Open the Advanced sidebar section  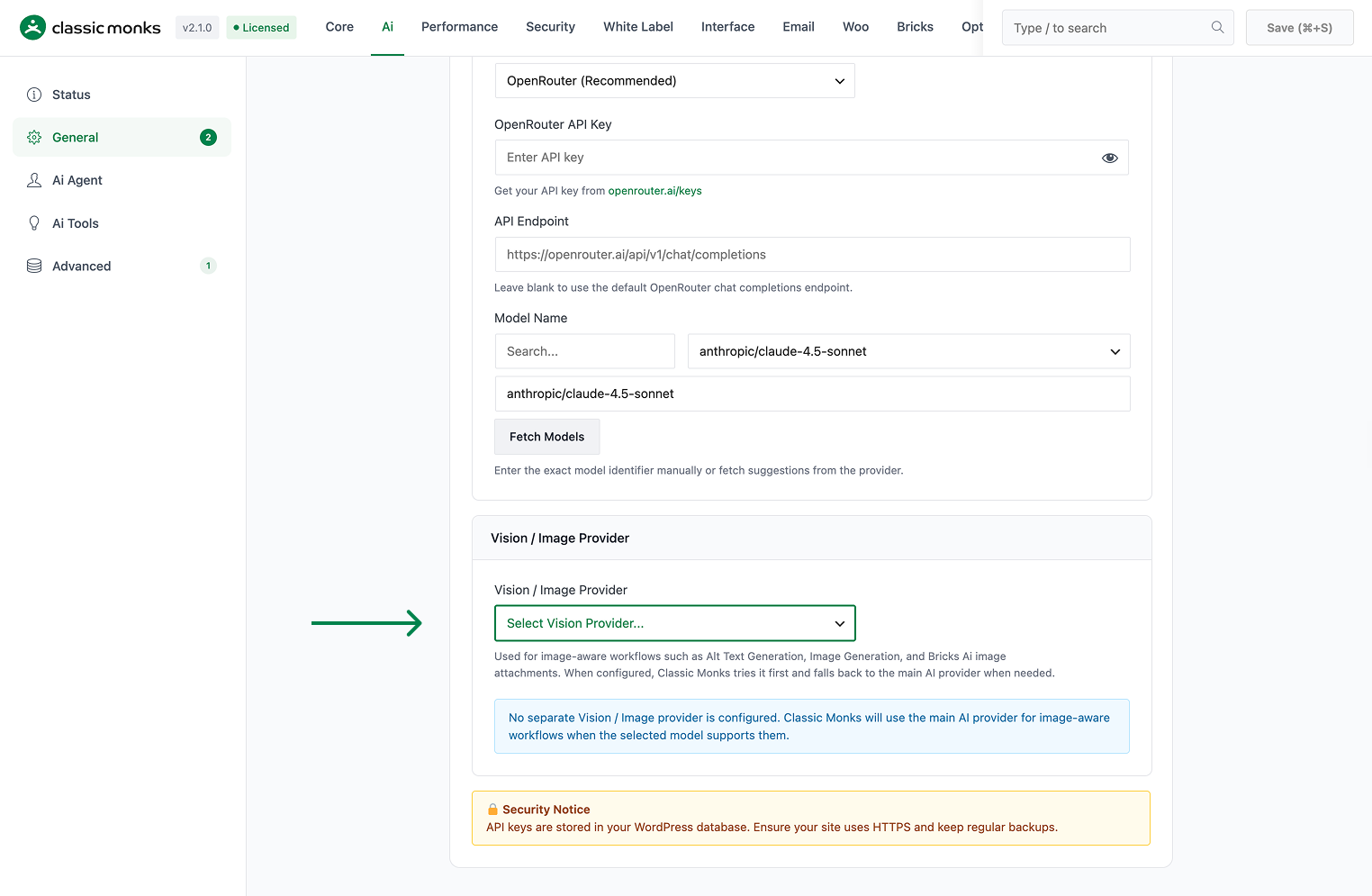point(122,266)
